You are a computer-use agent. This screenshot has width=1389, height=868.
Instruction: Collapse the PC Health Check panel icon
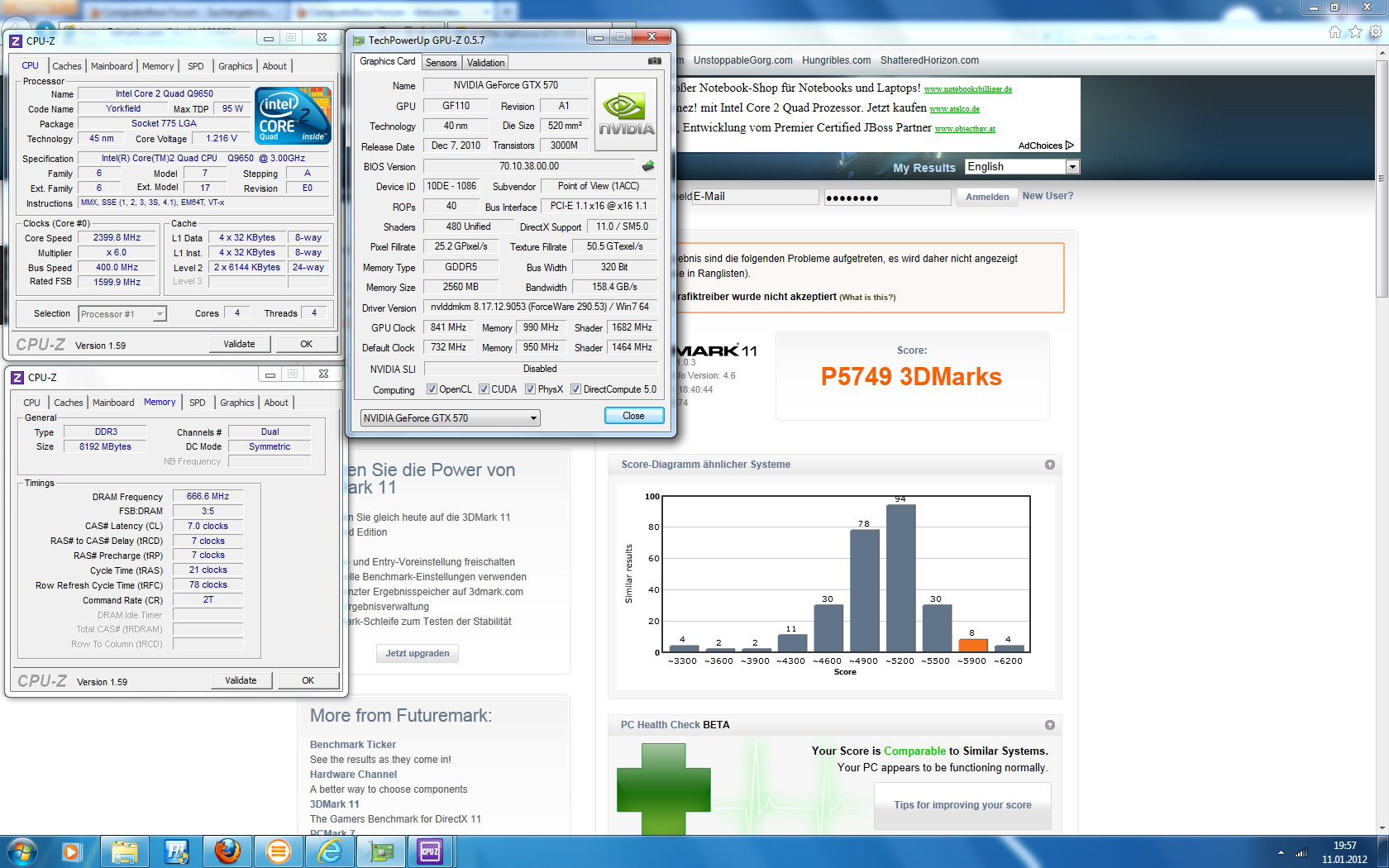pyautogui.click(x=1050, y=725)
